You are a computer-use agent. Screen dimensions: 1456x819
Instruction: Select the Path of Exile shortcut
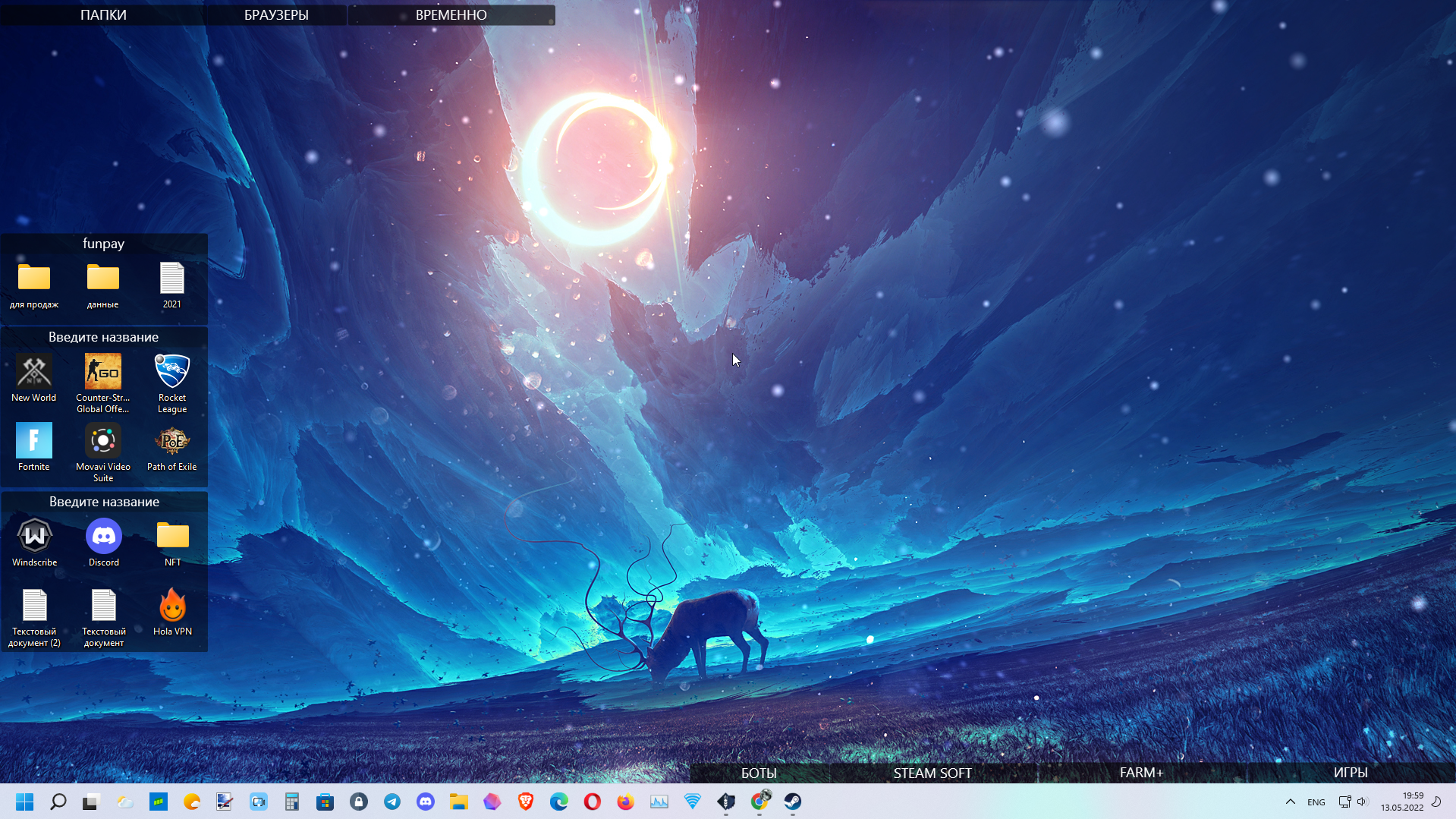(172, 448)
